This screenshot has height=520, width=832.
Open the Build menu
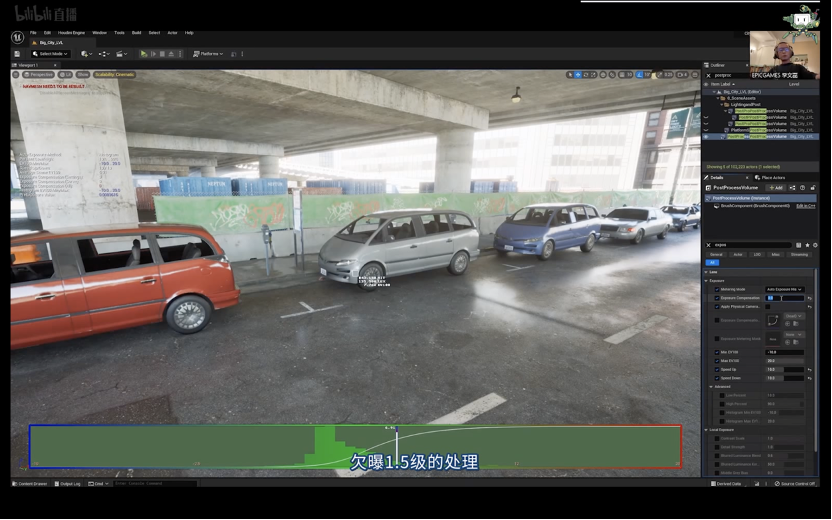(136, 33)
